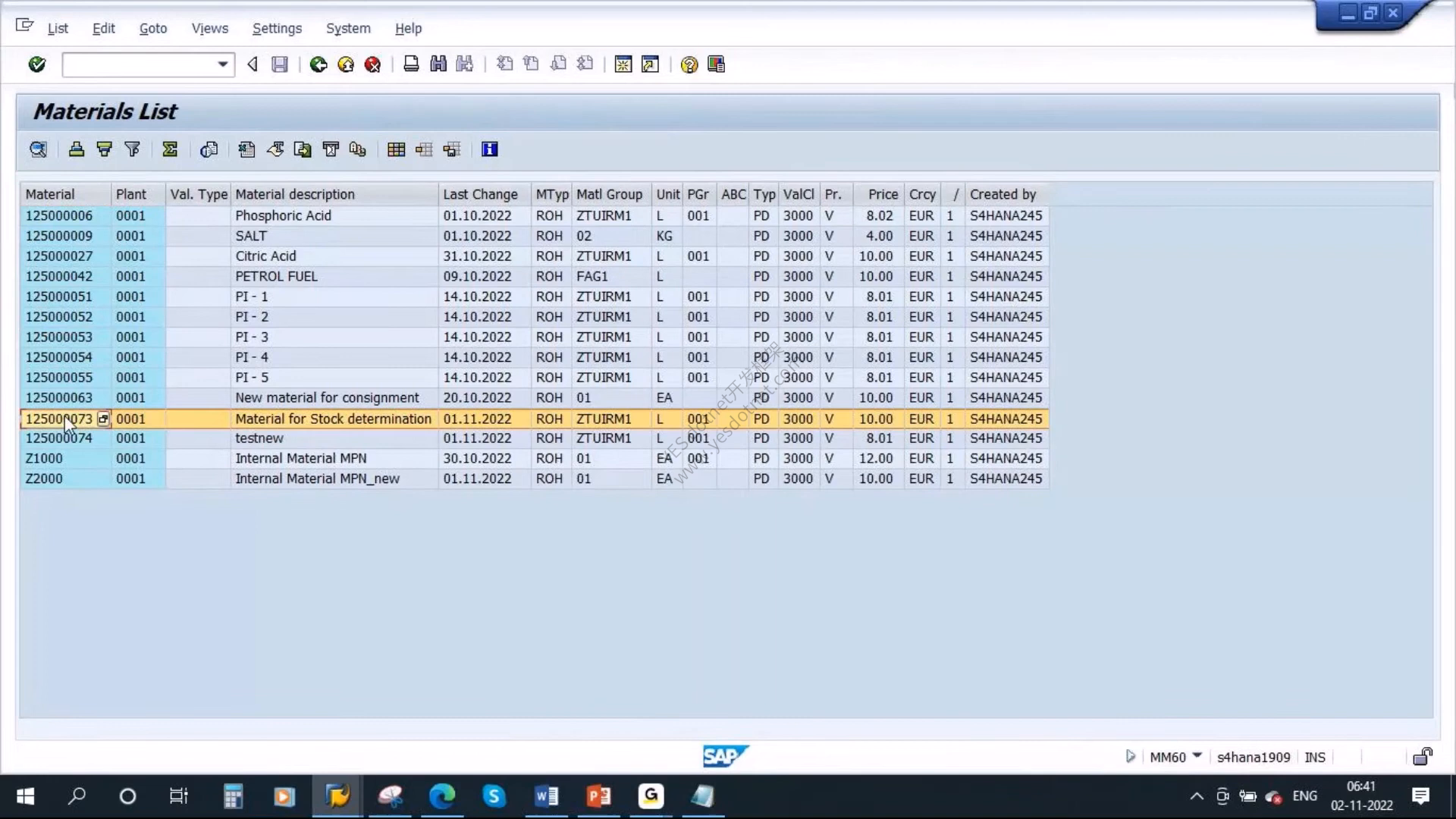This screenshot has width=1456, height=819.
Task: Click the binoculars Find icon
Action: click(438, 64)
